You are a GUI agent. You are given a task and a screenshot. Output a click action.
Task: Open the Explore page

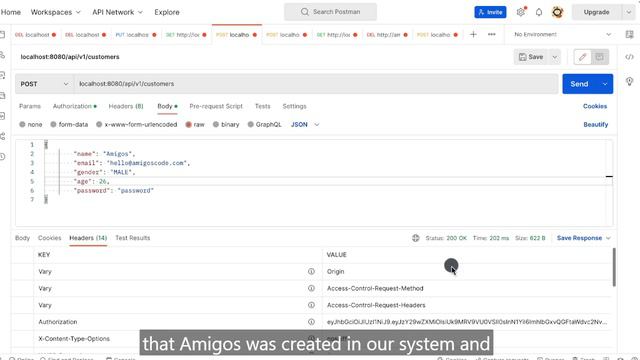coord(167,12)
